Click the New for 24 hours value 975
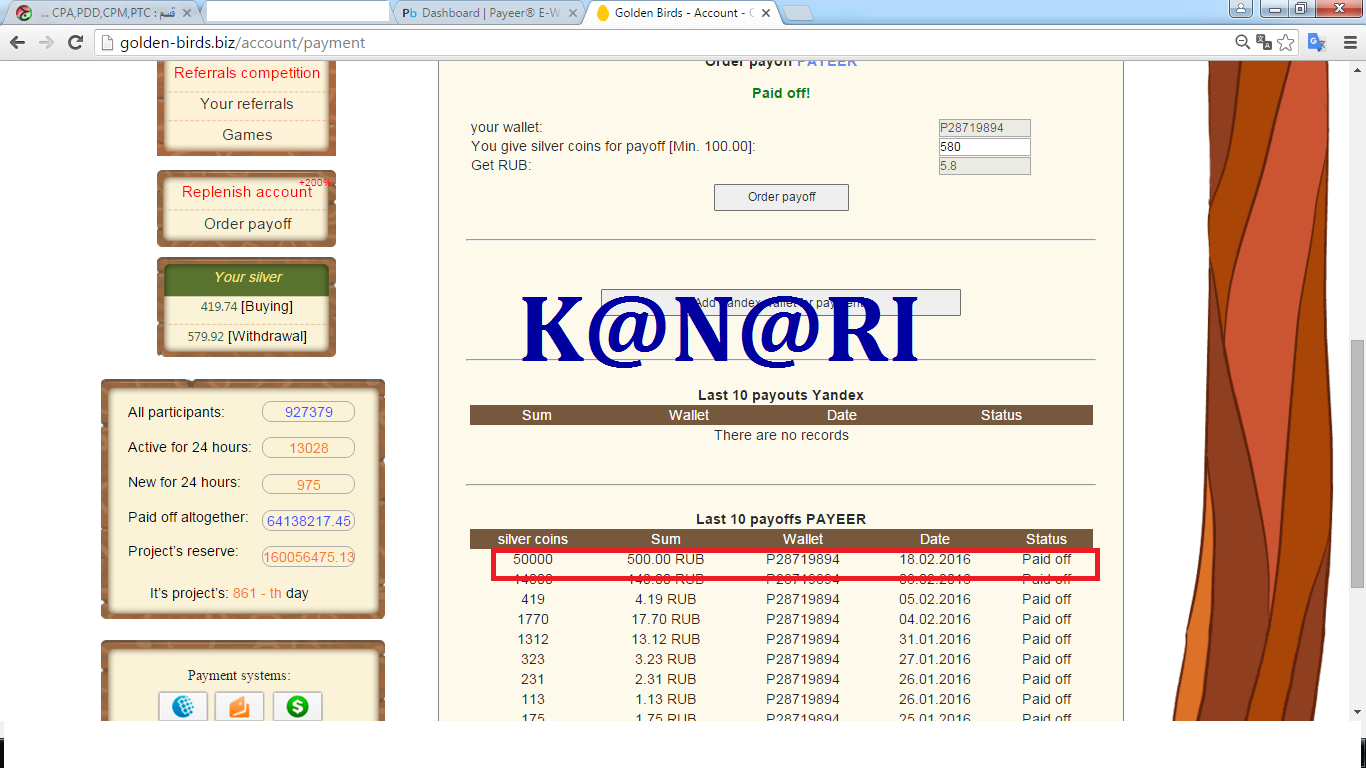The height and width of the screenshot is (768, 1366). (x=308, y=485)
